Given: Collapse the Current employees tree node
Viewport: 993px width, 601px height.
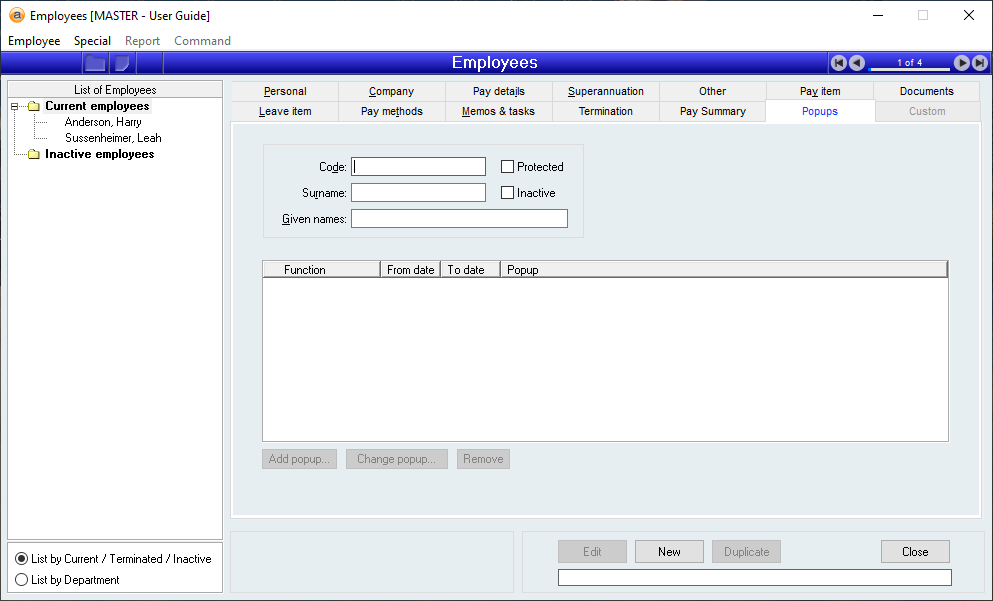Looking at the screenshot, I should (14, 106).
